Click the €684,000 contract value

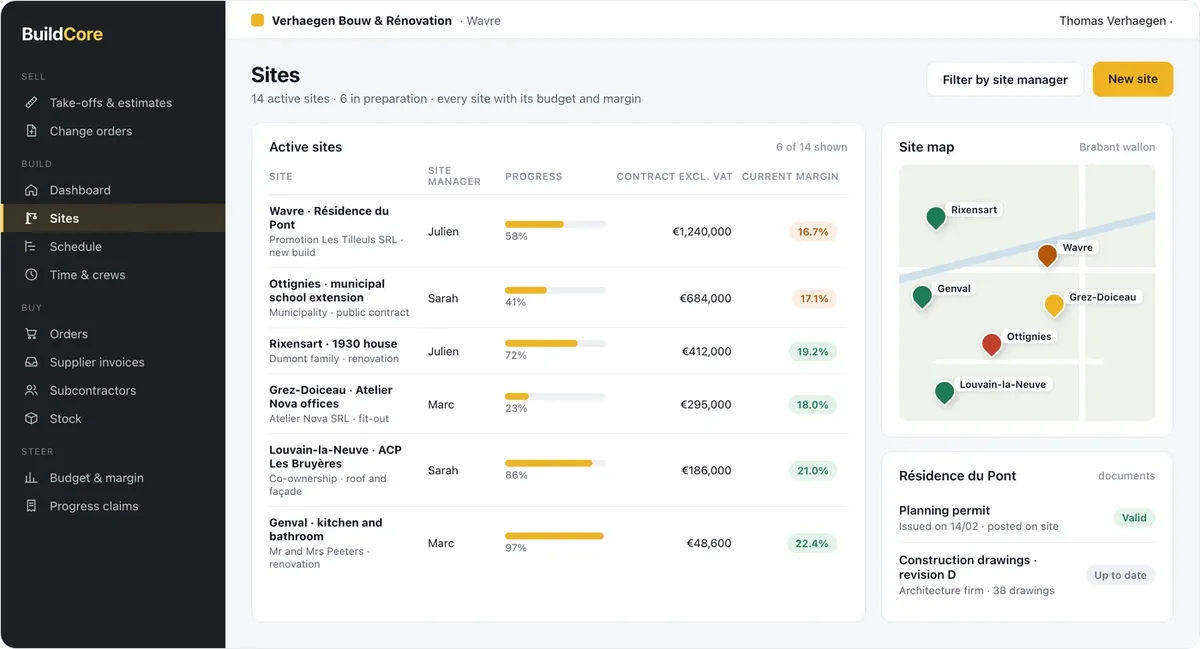pos(705,298)
